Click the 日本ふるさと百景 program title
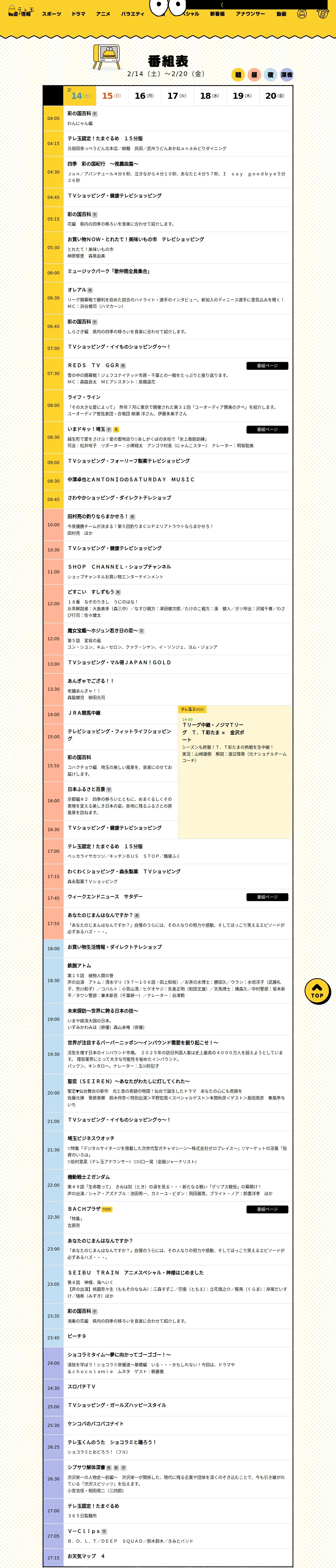The image size is (336, 1568). [x=87, y=789]
